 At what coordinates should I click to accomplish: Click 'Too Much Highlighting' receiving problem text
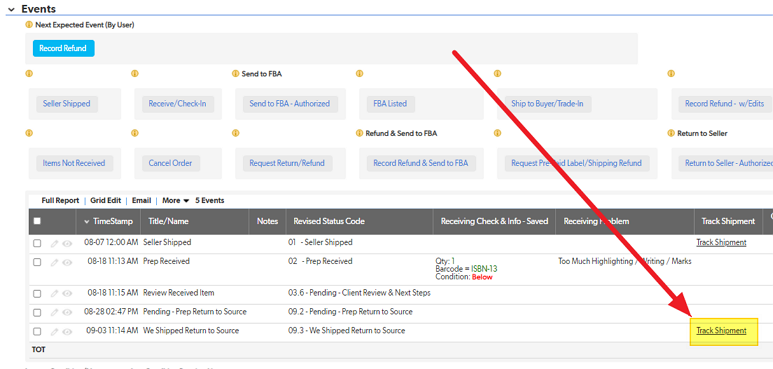pos(625,262)
